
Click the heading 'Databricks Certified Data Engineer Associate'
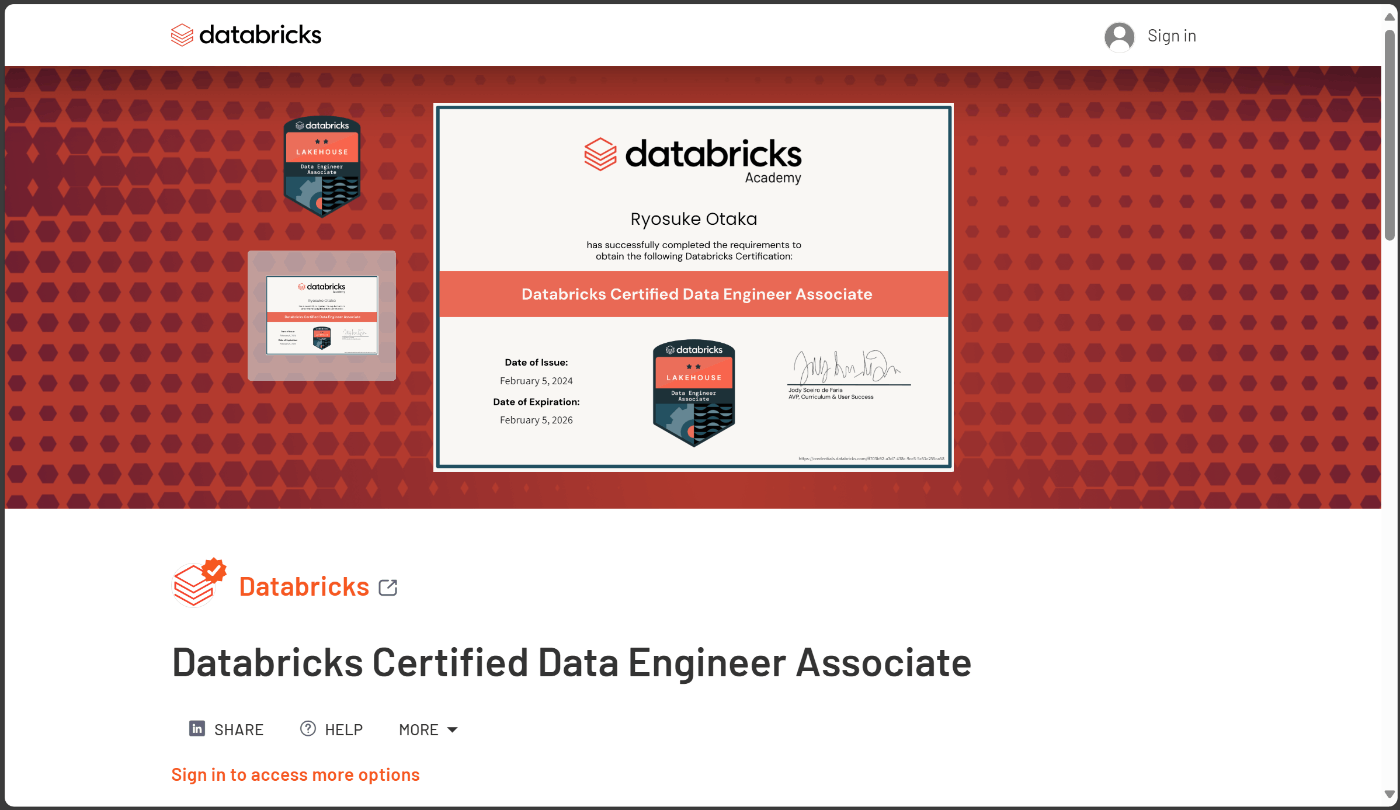click(x=572, y=662)
